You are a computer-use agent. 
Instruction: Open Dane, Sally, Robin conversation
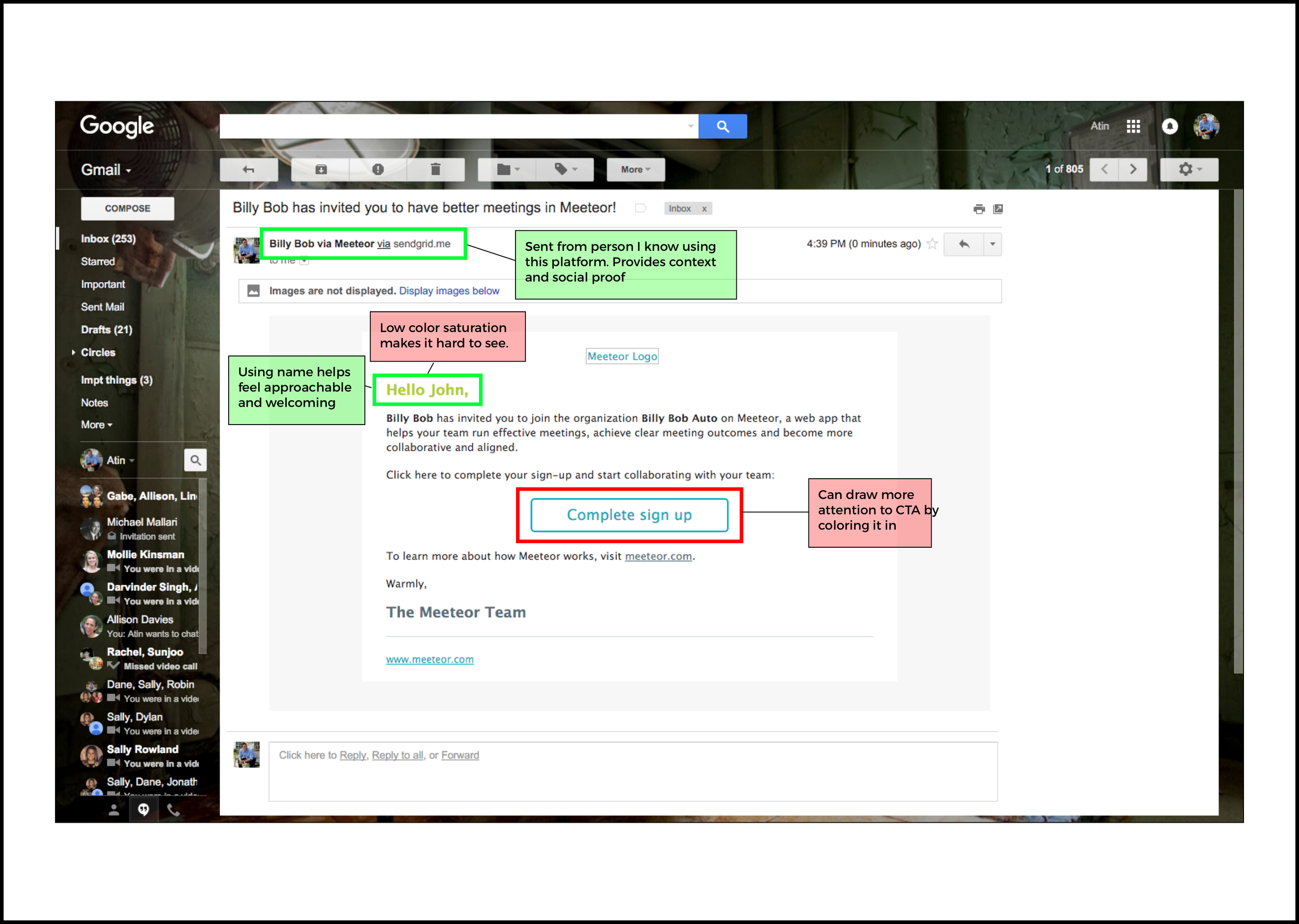pos(139,691)
